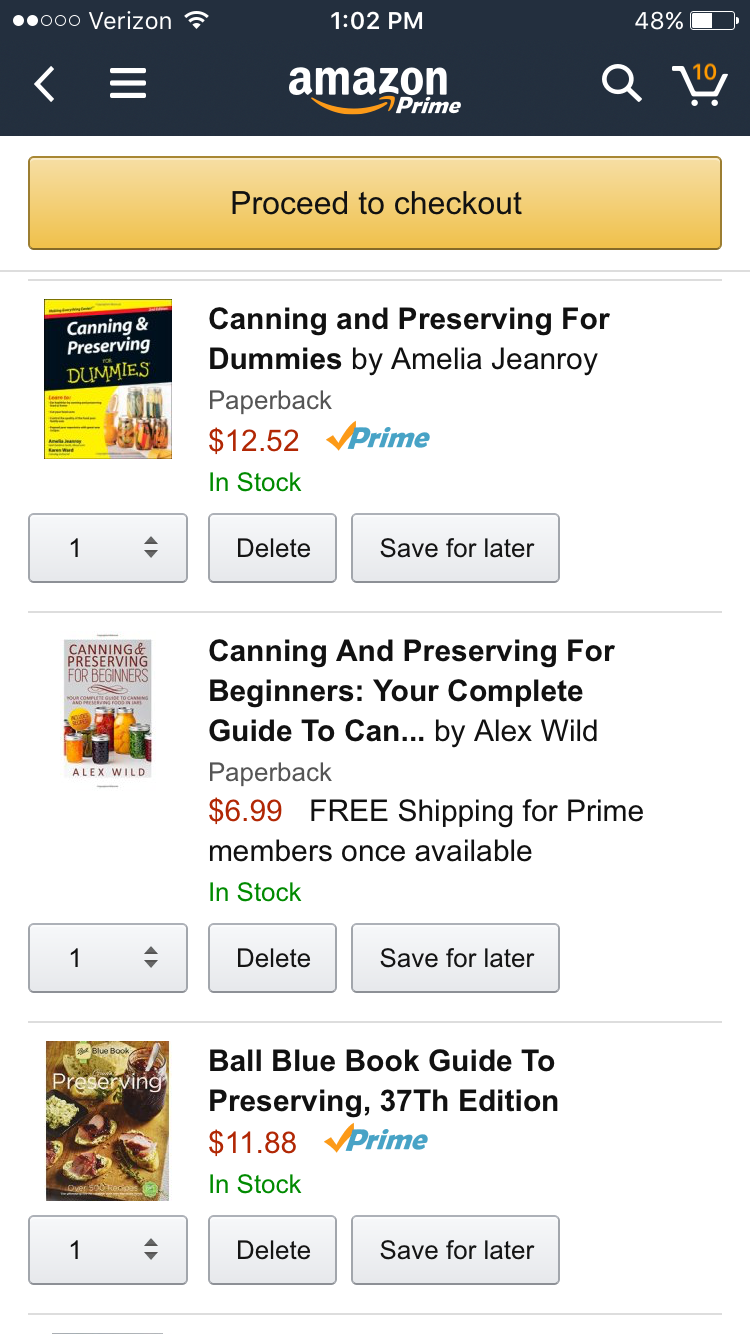This screenshot has width=750, height=1334.
Task: Open quantity dropdown for Dummies book
Action: click(x=108, y=548)
